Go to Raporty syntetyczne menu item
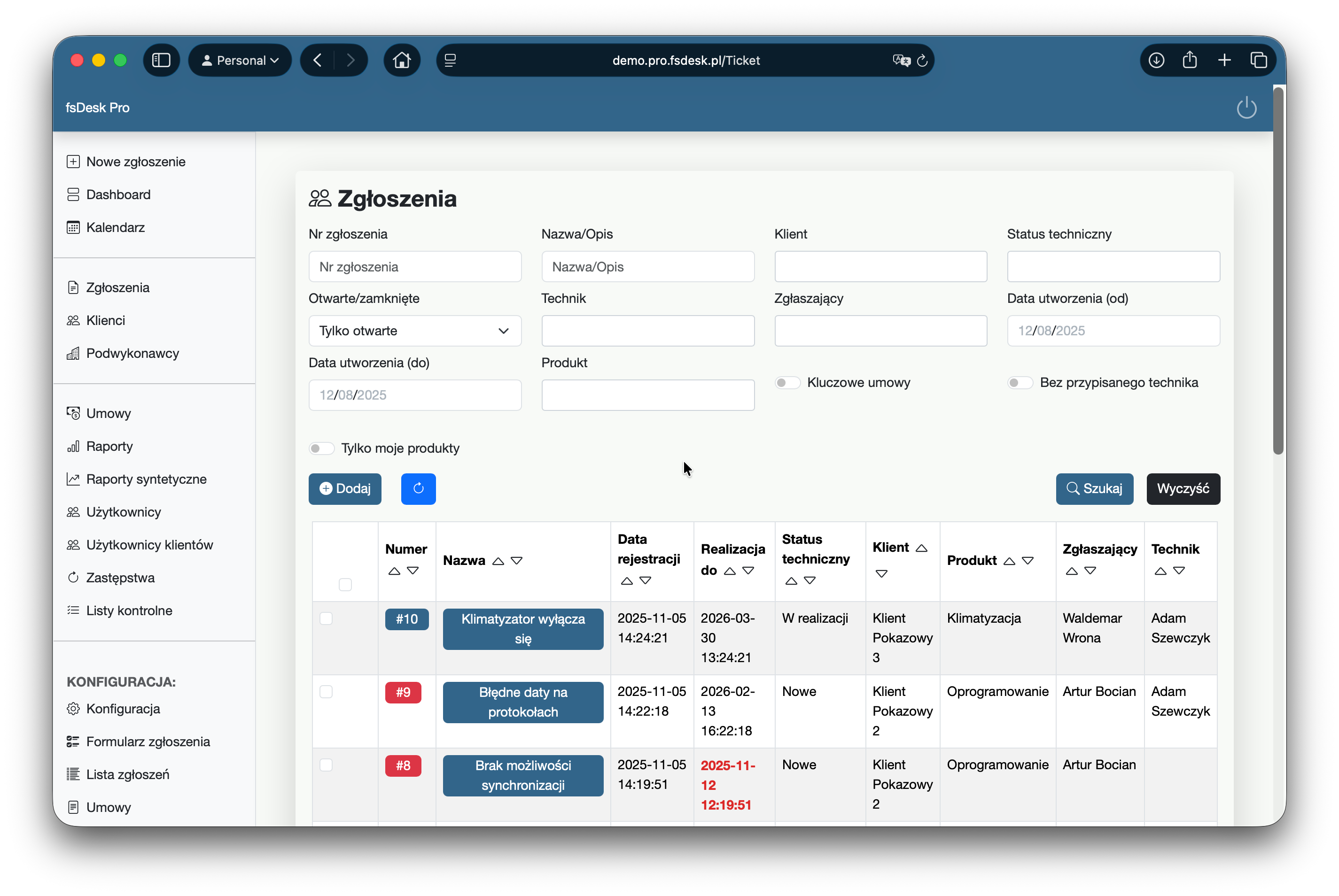The height and width of the screenshot is (896, 1339). coord(146,479)
